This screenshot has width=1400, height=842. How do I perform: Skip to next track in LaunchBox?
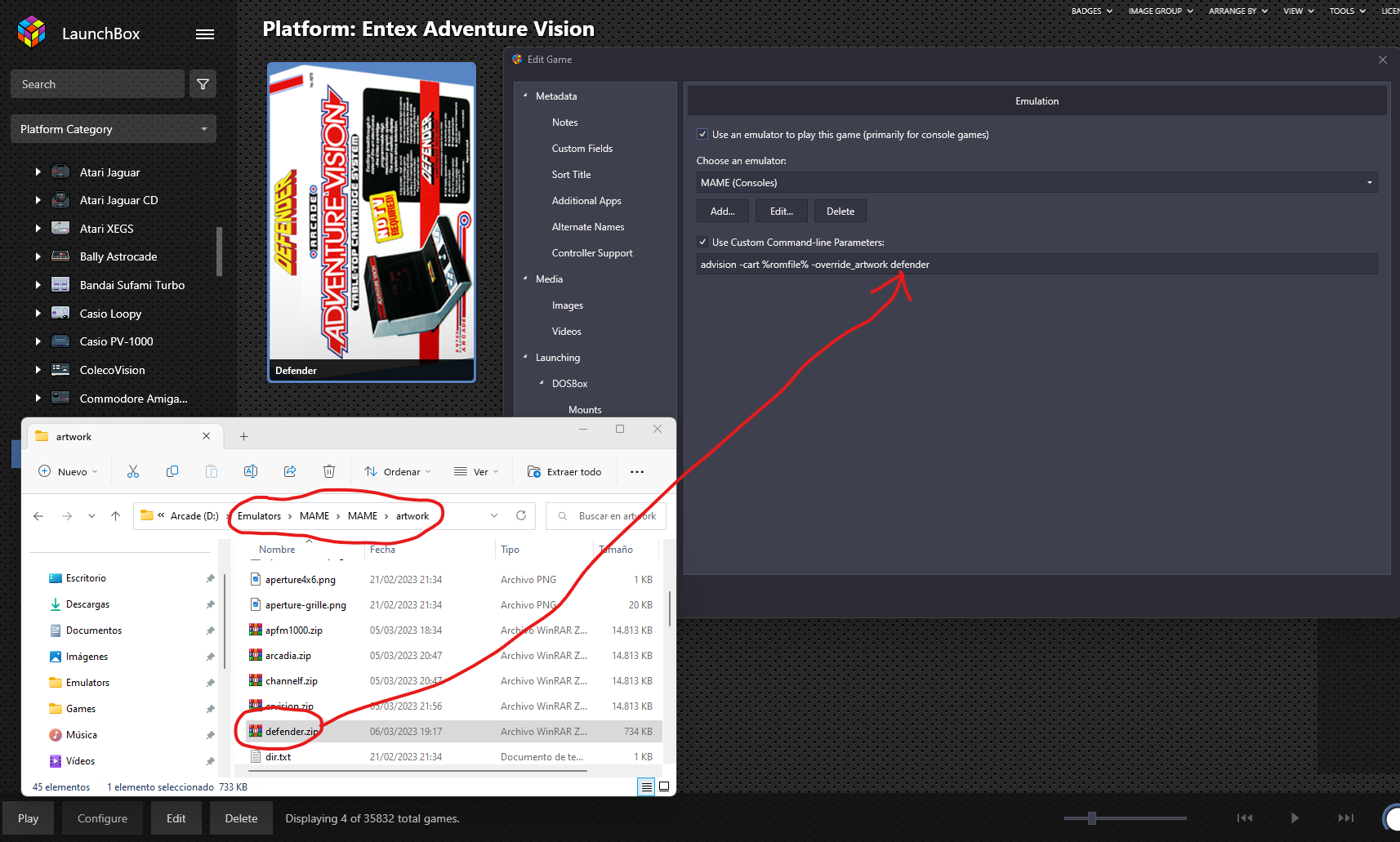[1346, 817]
